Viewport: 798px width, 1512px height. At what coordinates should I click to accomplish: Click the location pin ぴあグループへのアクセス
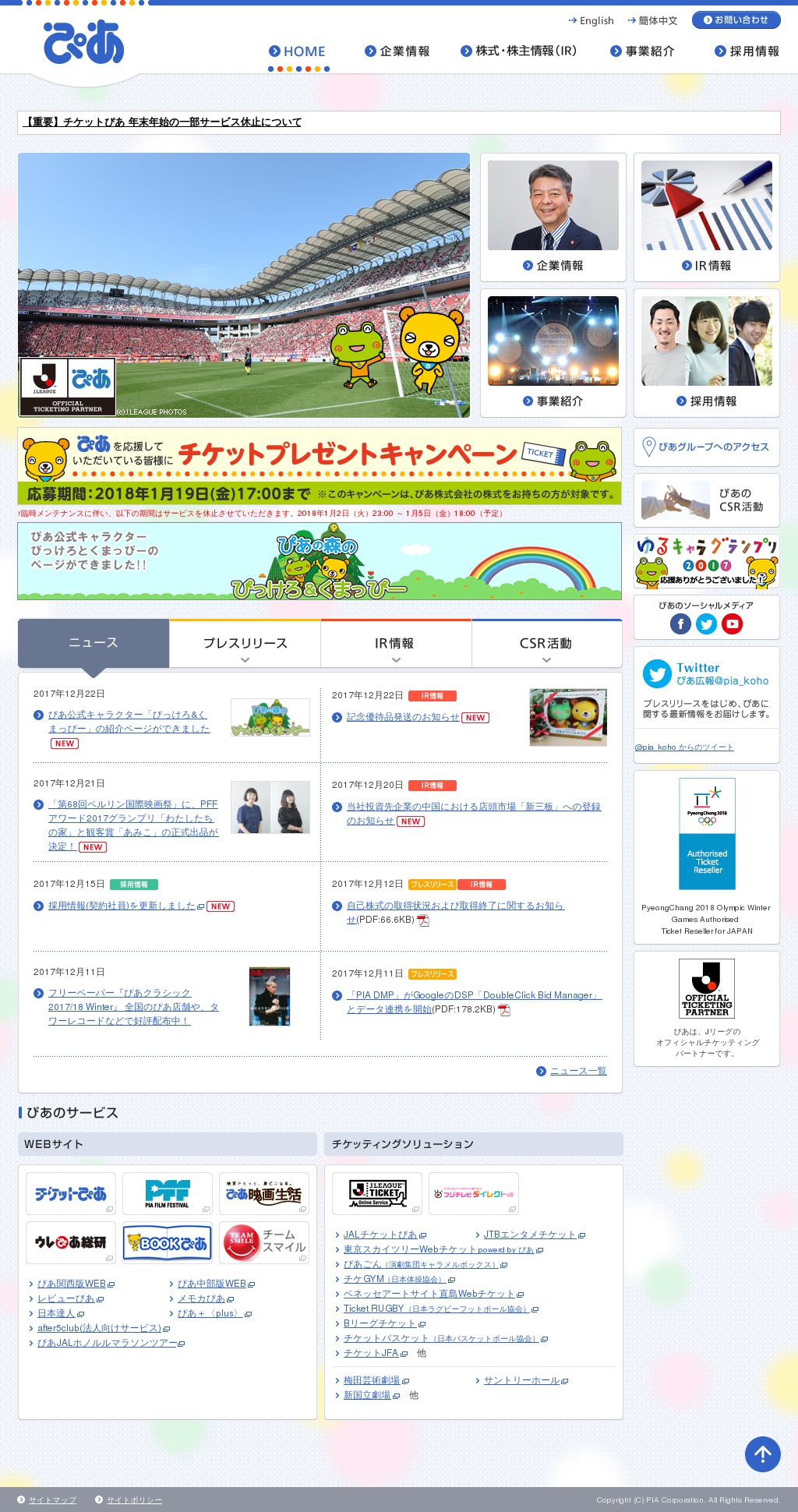(706, 447)
